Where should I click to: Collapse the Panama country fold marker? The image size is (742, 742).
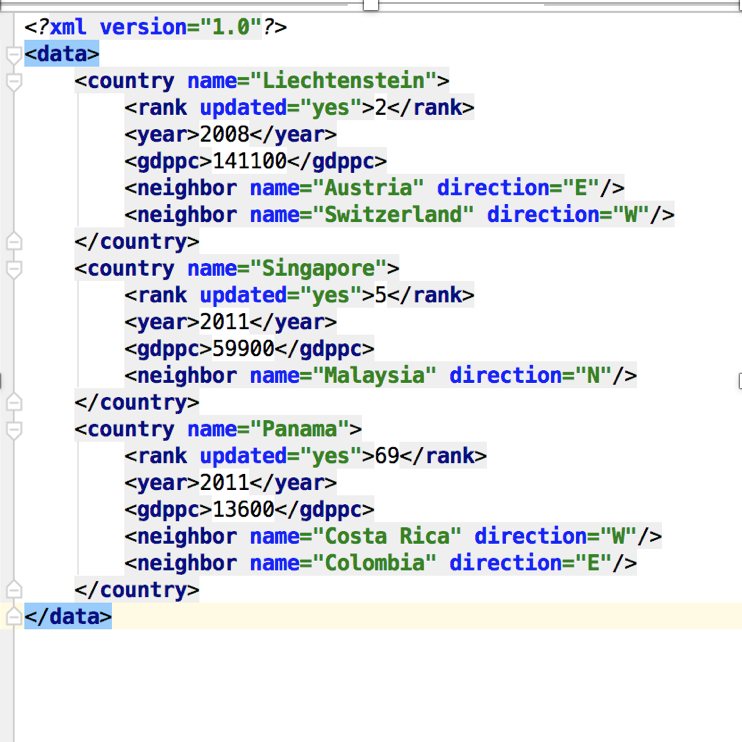coord(14,430)
